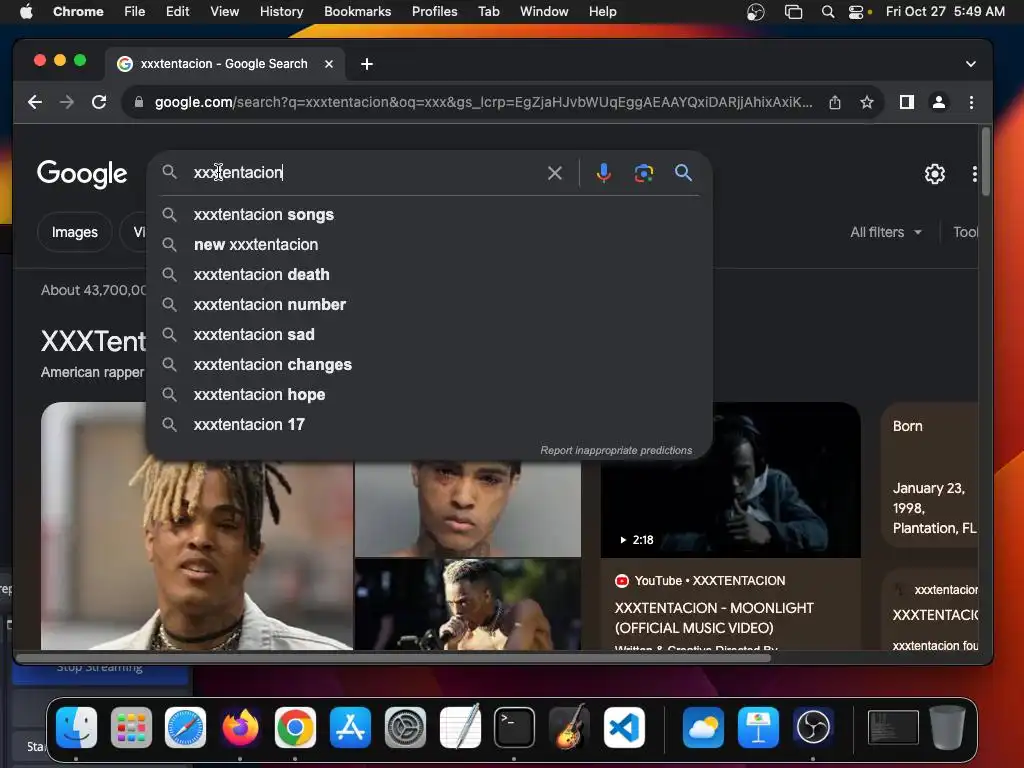Click the date and time in menu bar
The width and height of the screenshot is (1024, 768).
pos(945,12)
